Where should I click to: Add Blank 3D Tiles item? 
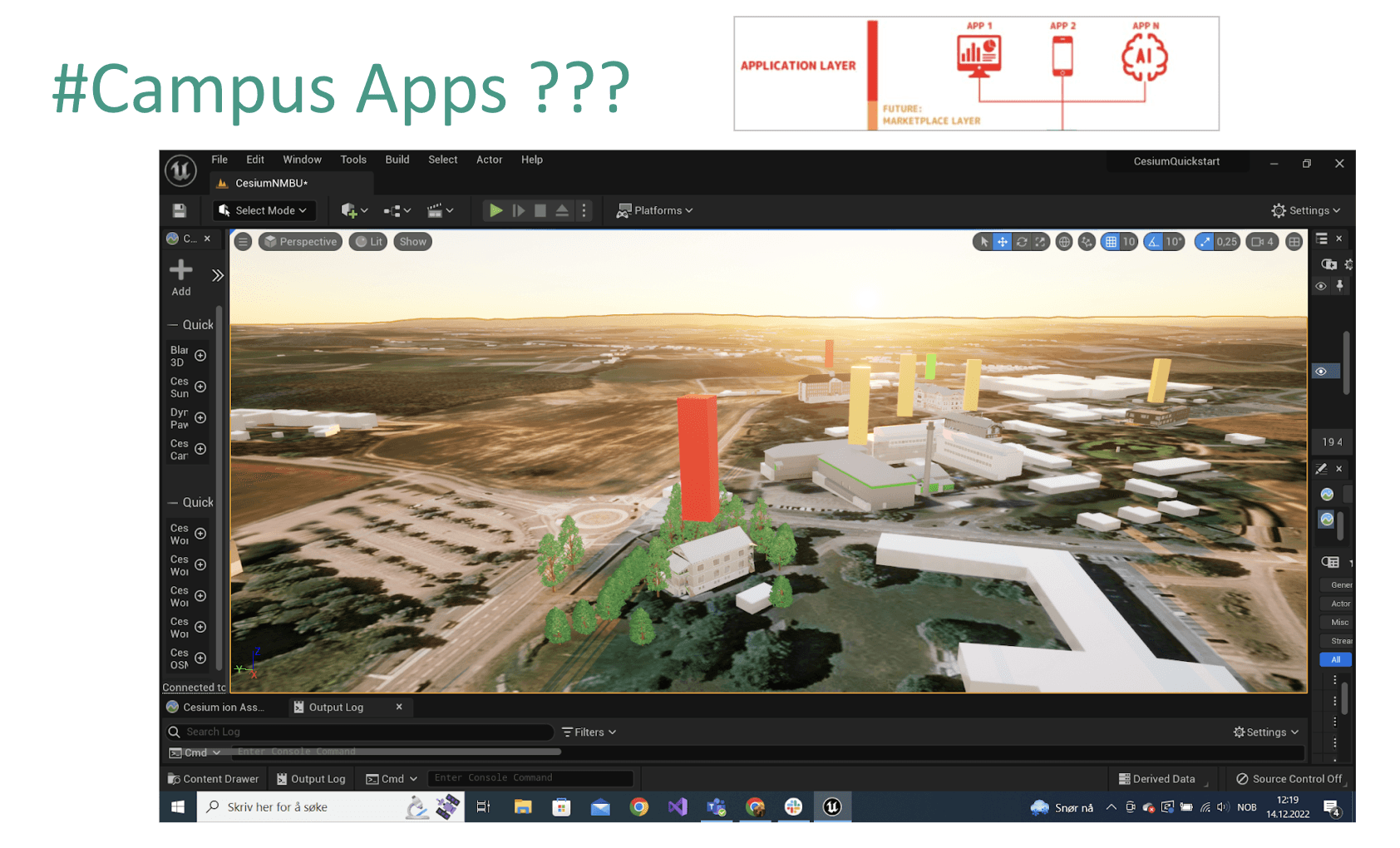(x=200, y=356)
